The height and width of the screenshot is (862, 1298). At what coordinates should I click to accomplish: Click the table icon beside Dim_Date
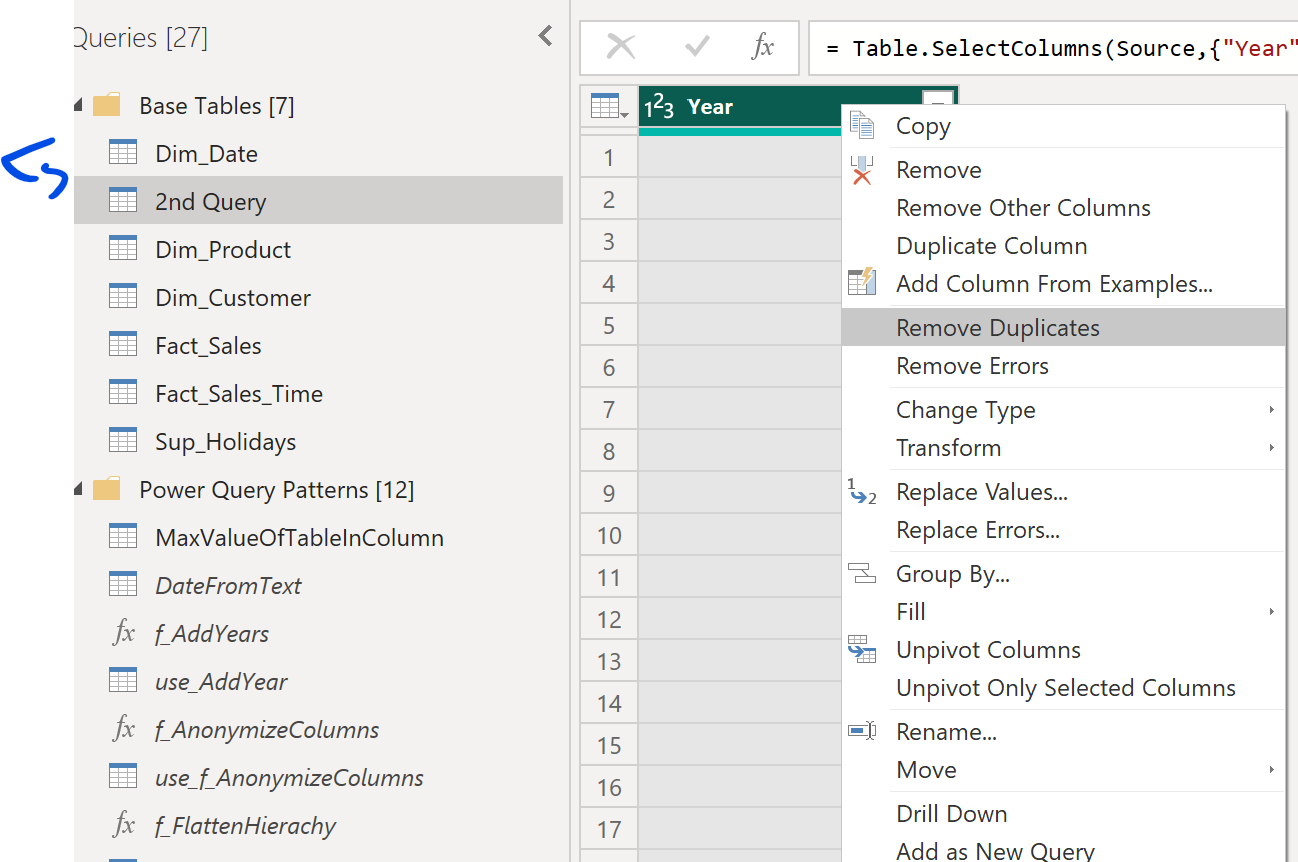123,153
